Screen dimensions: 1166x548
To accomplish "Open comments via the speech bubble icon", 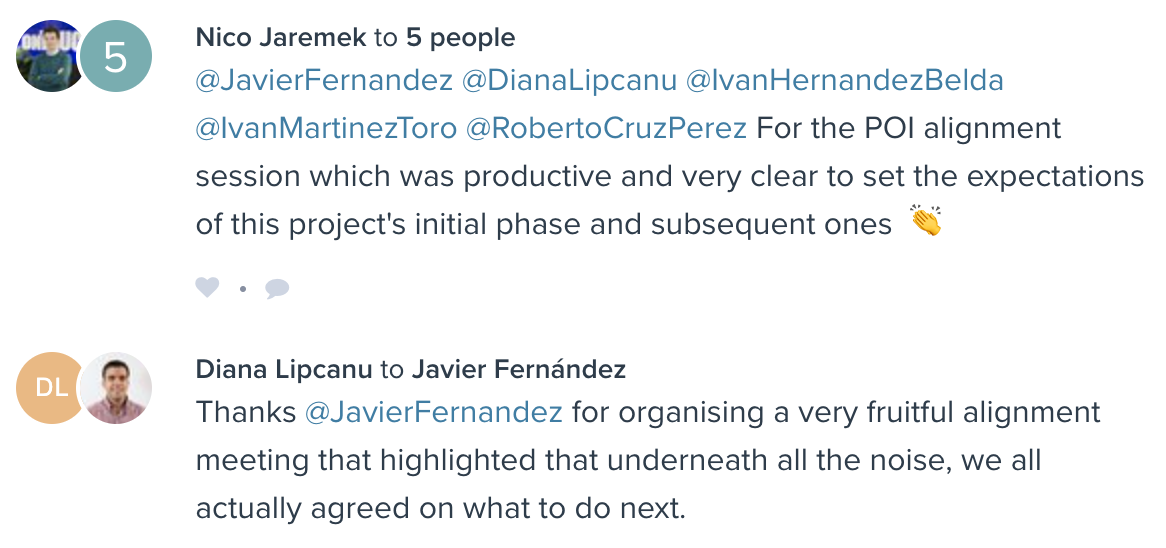I will [277, 288].
